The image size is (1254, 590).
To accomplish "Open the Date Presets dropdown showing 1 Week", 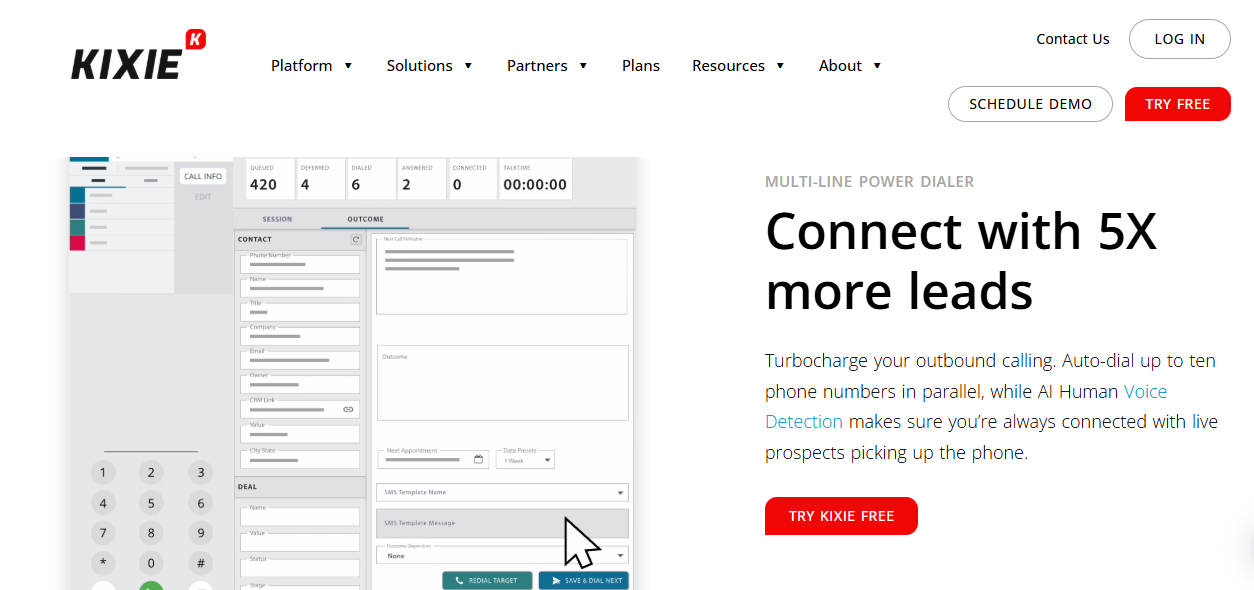I will pyautogui.click(x=525, y=459).
